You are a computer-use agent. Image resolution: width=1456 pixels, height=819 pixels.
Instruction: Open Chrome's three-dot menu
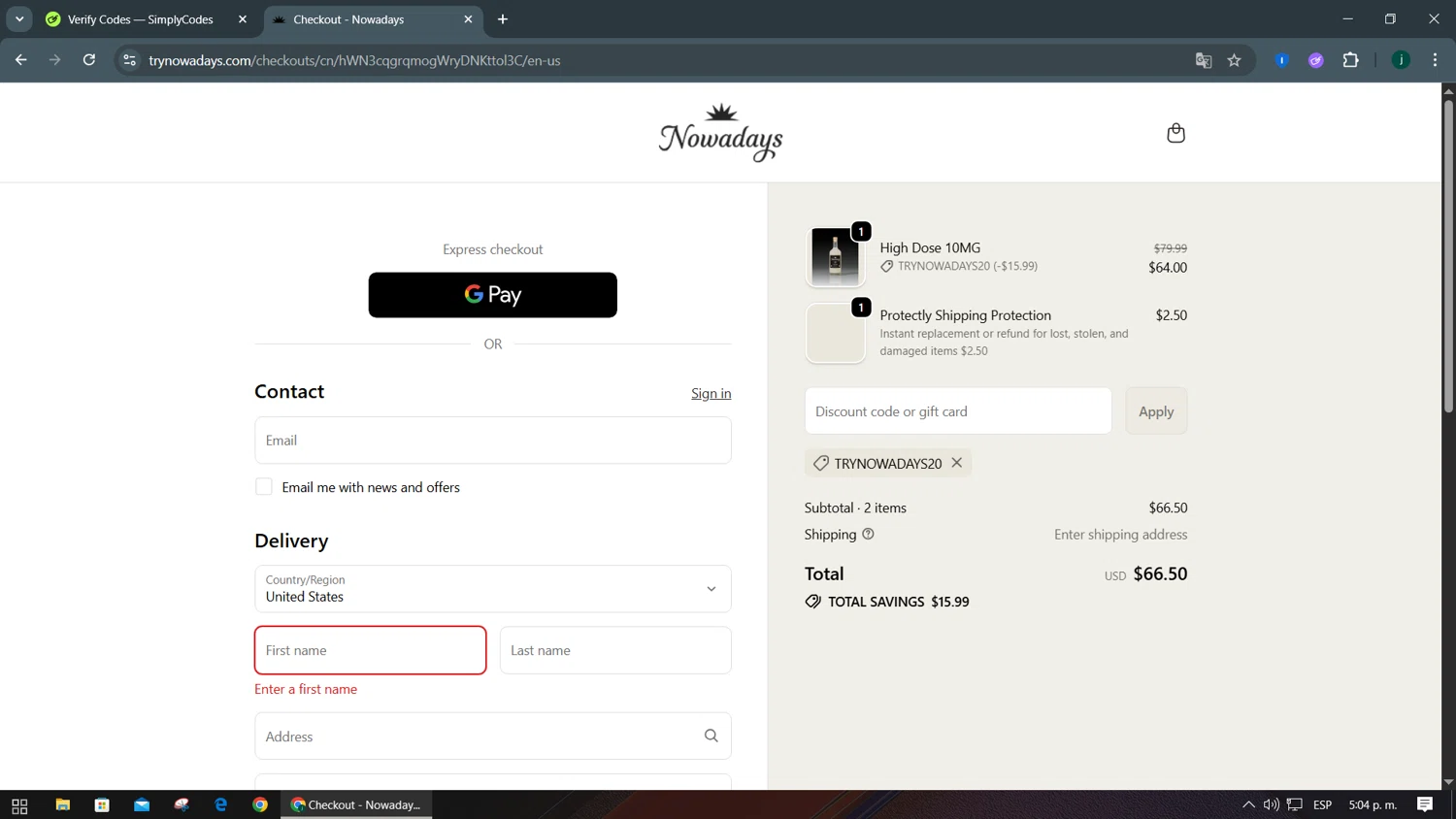1435,60
